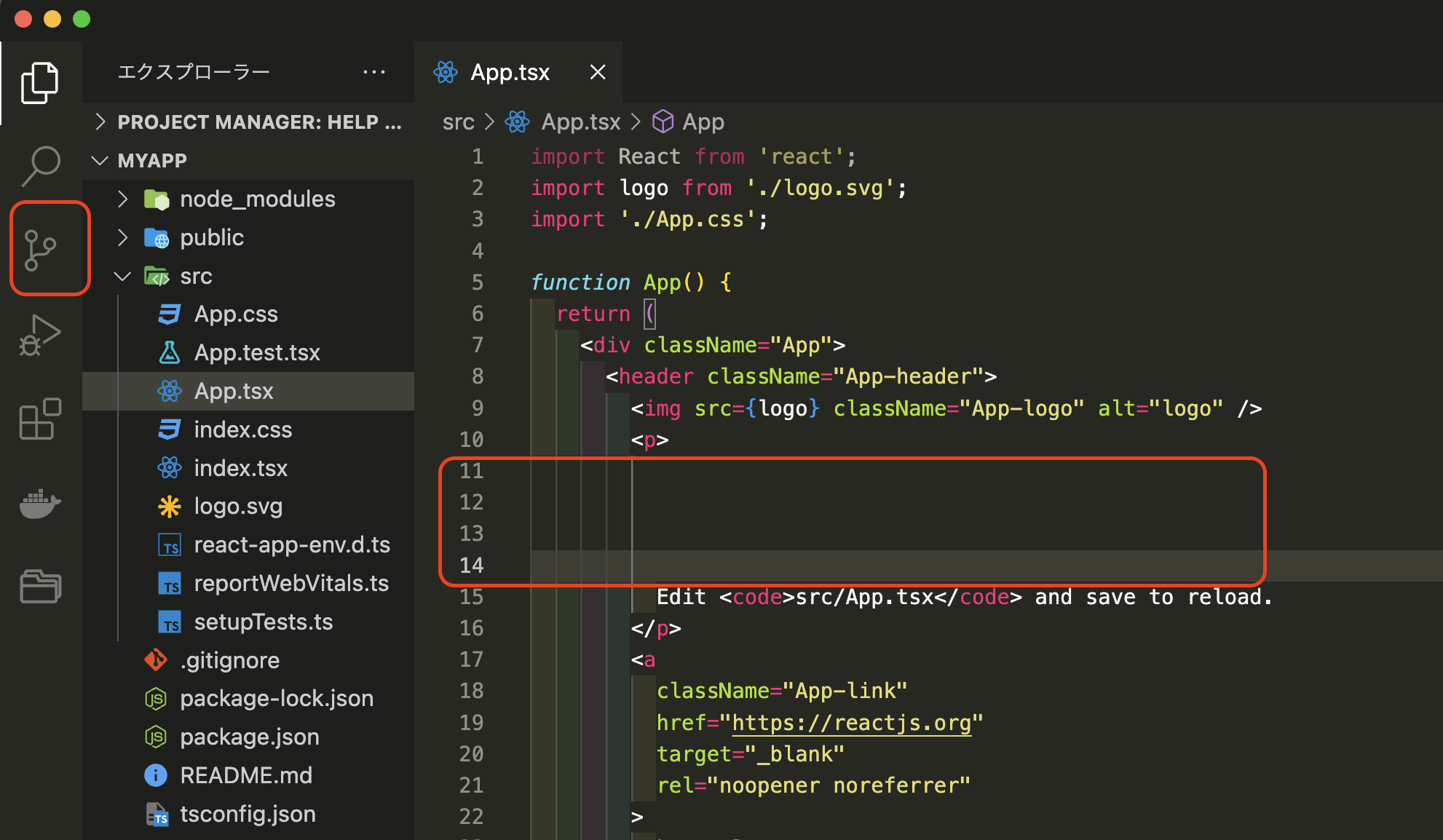Open the .gitignore file

pyautogui.click(x=248, y=660)
